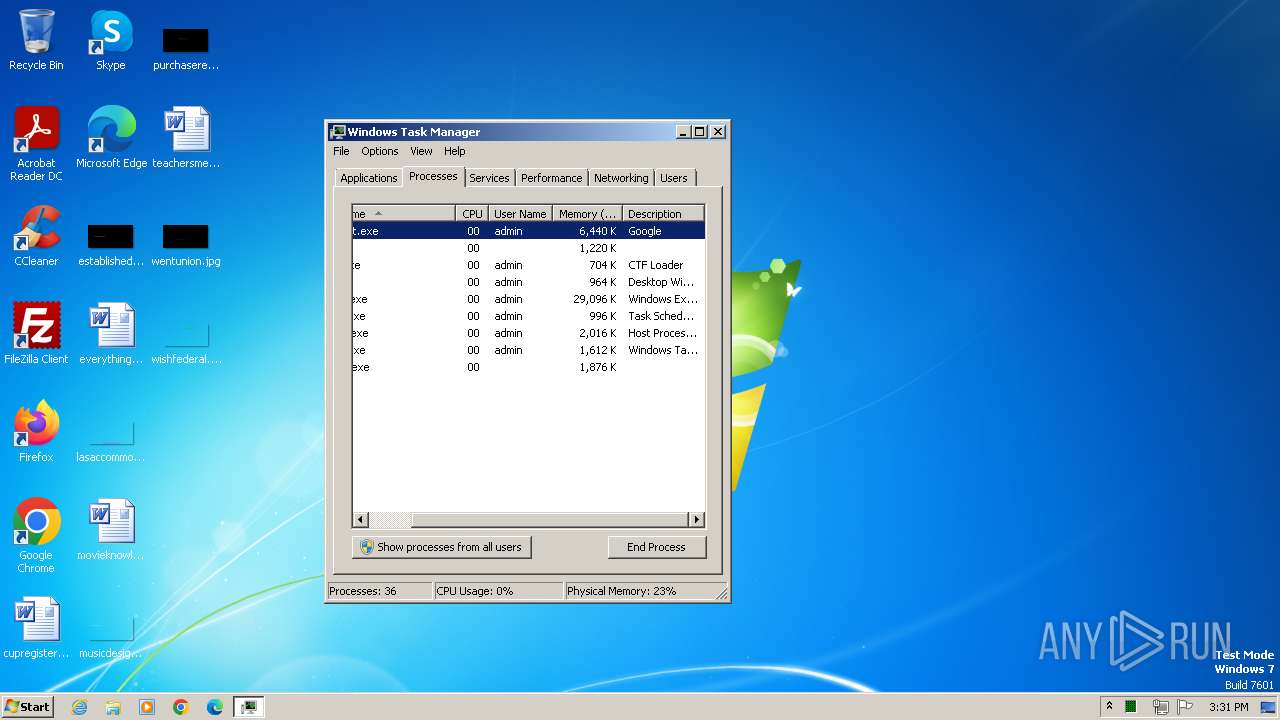This screenshot has height=720, width=1280.
Task: Switch to the Networking tab
Action: pos(621,178)
